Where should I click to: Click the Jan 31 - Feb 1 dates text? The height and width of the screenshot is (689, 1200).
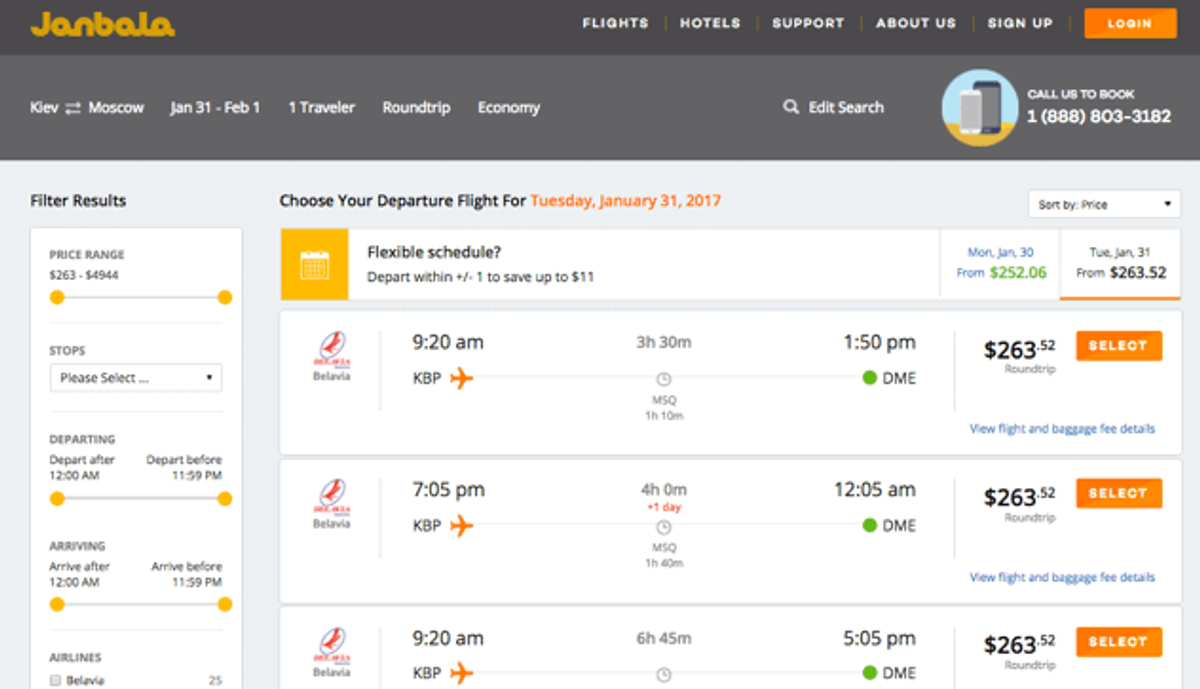coord(215,107)
